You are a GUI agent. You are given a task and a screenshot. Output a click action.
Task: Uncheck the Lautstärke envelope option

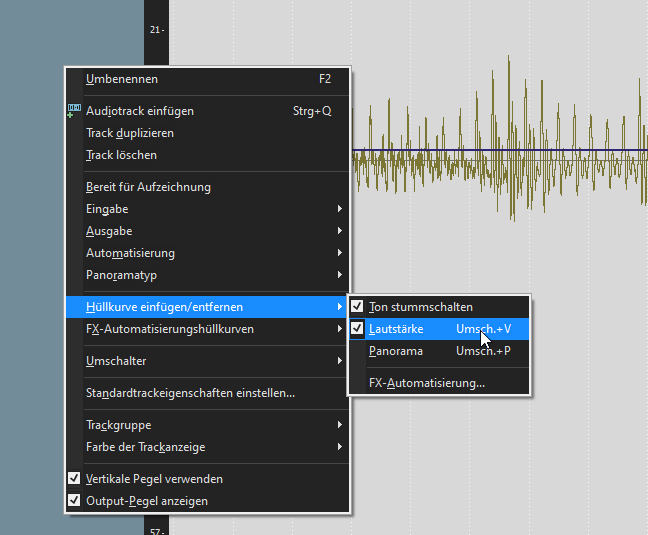pos(358,329)
